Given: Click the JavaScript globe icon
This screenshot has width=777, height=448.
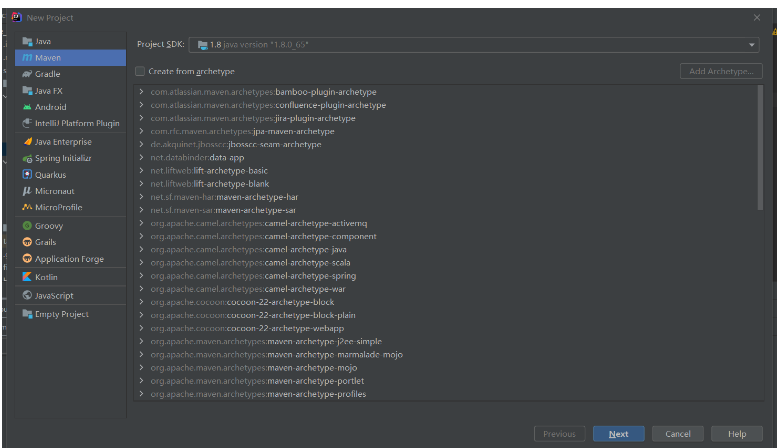Looking at the screenshot, I should [x=27, y=295].
